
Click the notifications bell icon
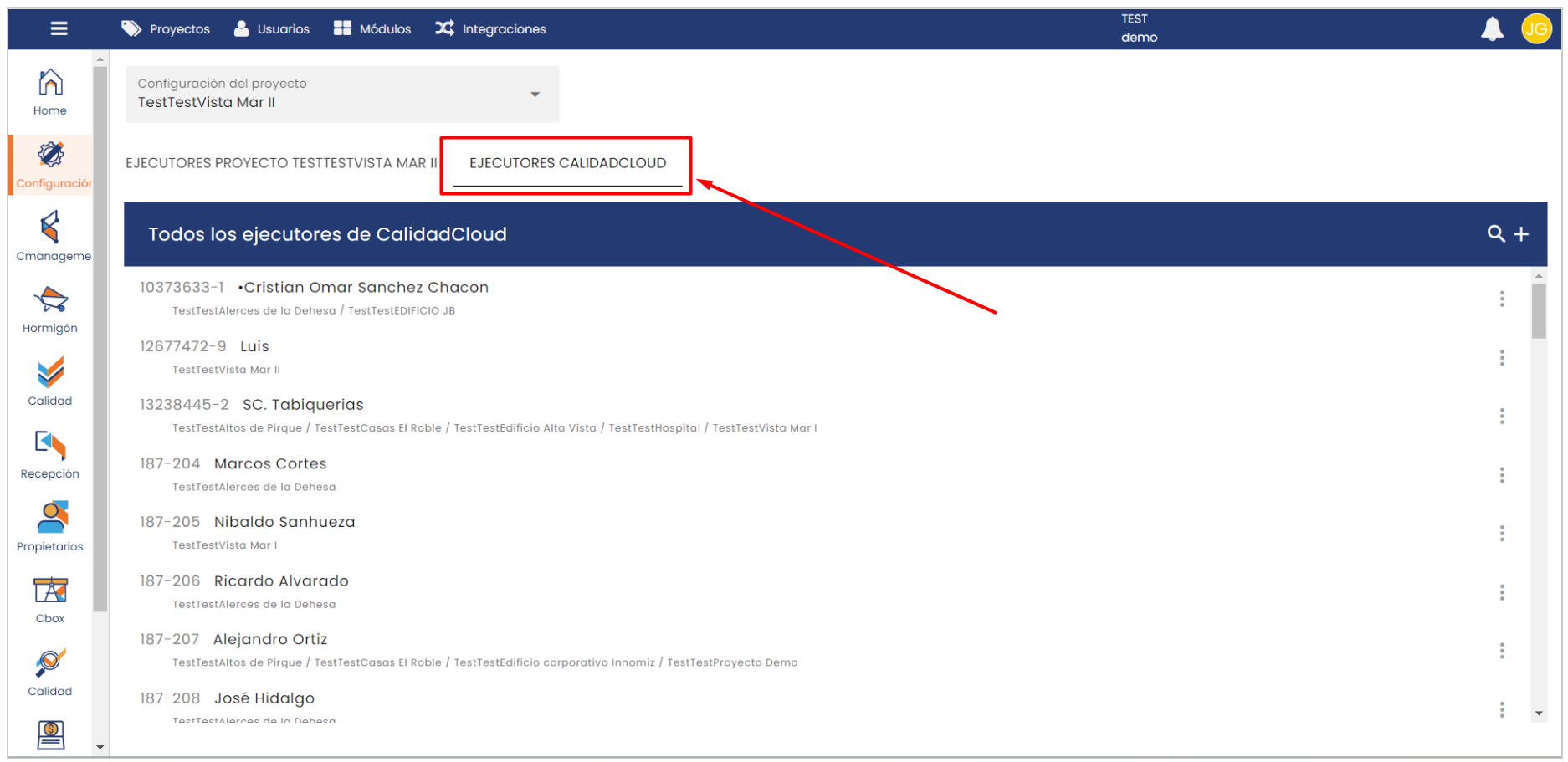pyautogui.click(x=1492, y=29)
